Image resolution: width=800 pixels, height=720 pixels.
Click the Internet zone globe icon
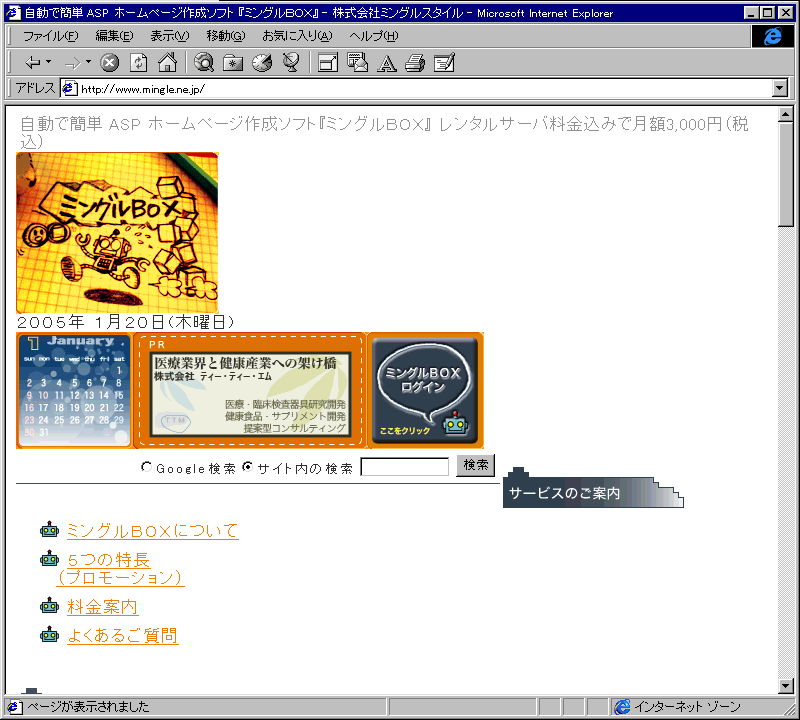tap(622, 707)
